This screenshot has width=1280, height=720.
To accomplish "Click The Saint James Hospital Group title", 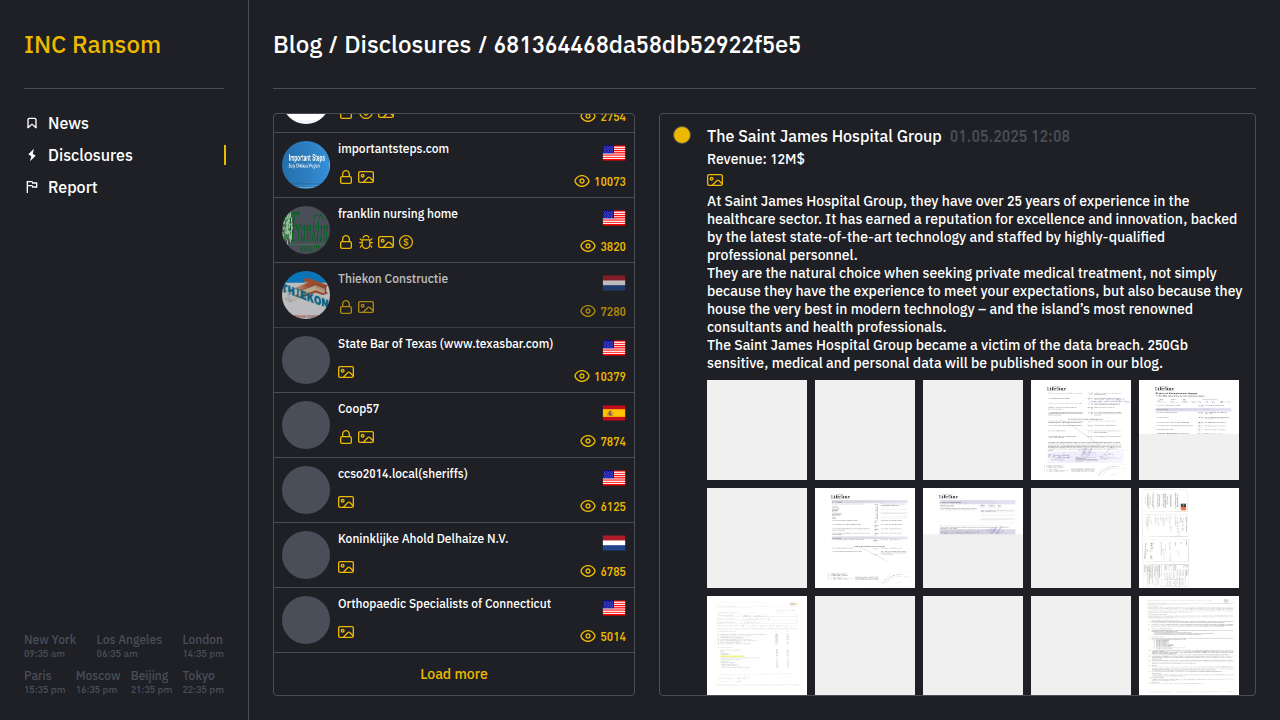I will click(824, 136).
